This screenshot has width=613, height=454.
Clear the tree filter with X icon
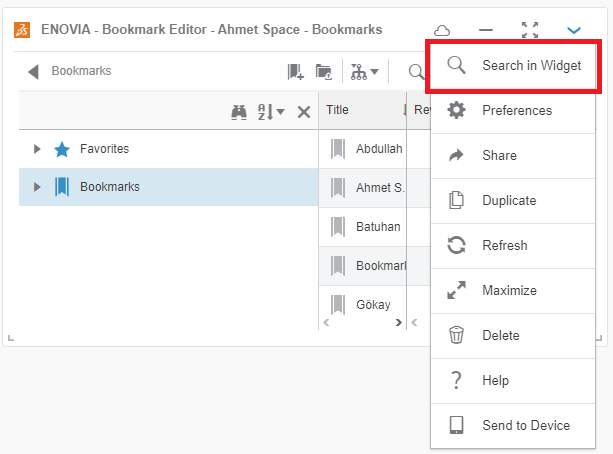(x=304, y=111)
